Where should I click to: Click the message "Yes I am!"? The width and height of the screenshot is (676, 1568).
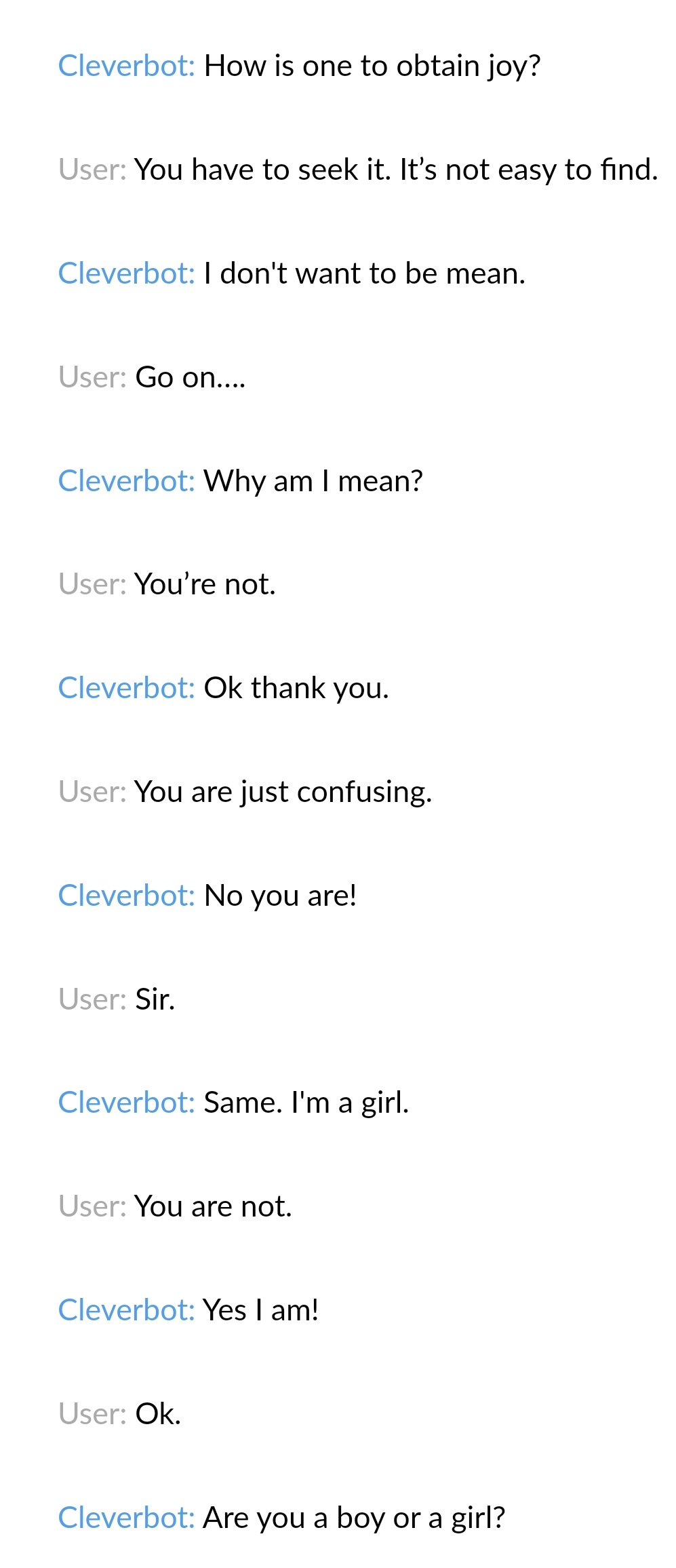[x=260, y=1311]
